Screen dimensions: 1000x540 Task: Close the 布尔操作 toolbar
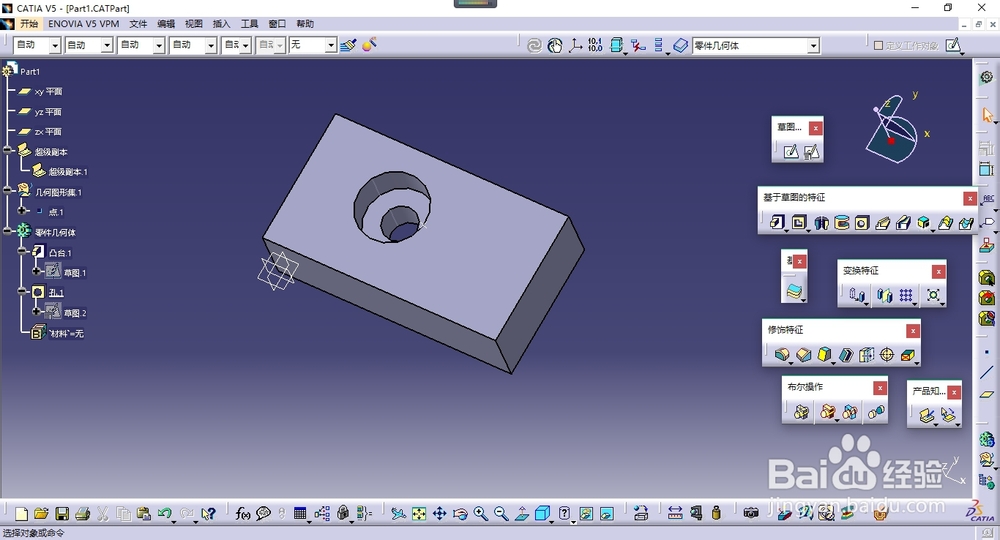coord(880,388)
